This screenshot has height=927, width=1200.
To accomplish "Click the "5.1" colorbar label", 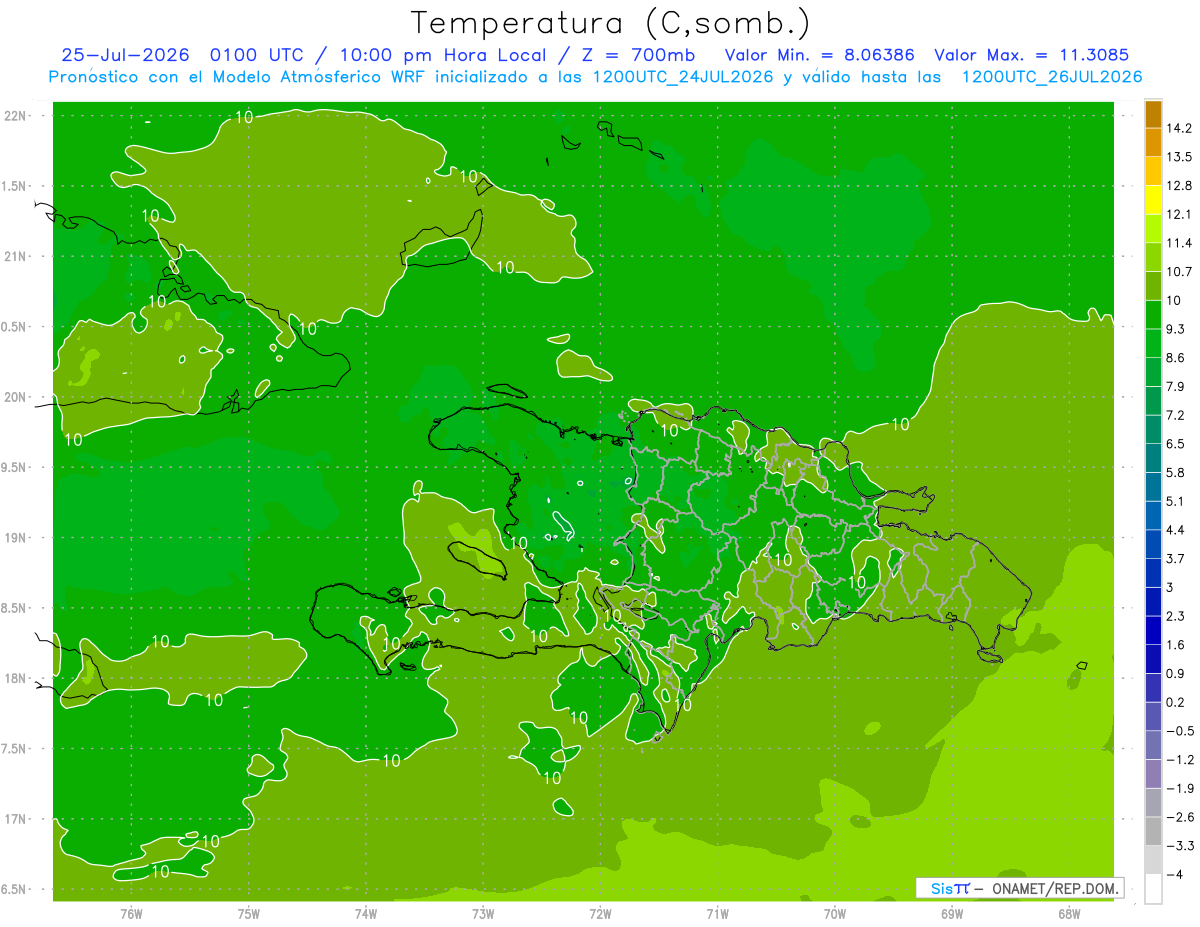I will 1175,501.
